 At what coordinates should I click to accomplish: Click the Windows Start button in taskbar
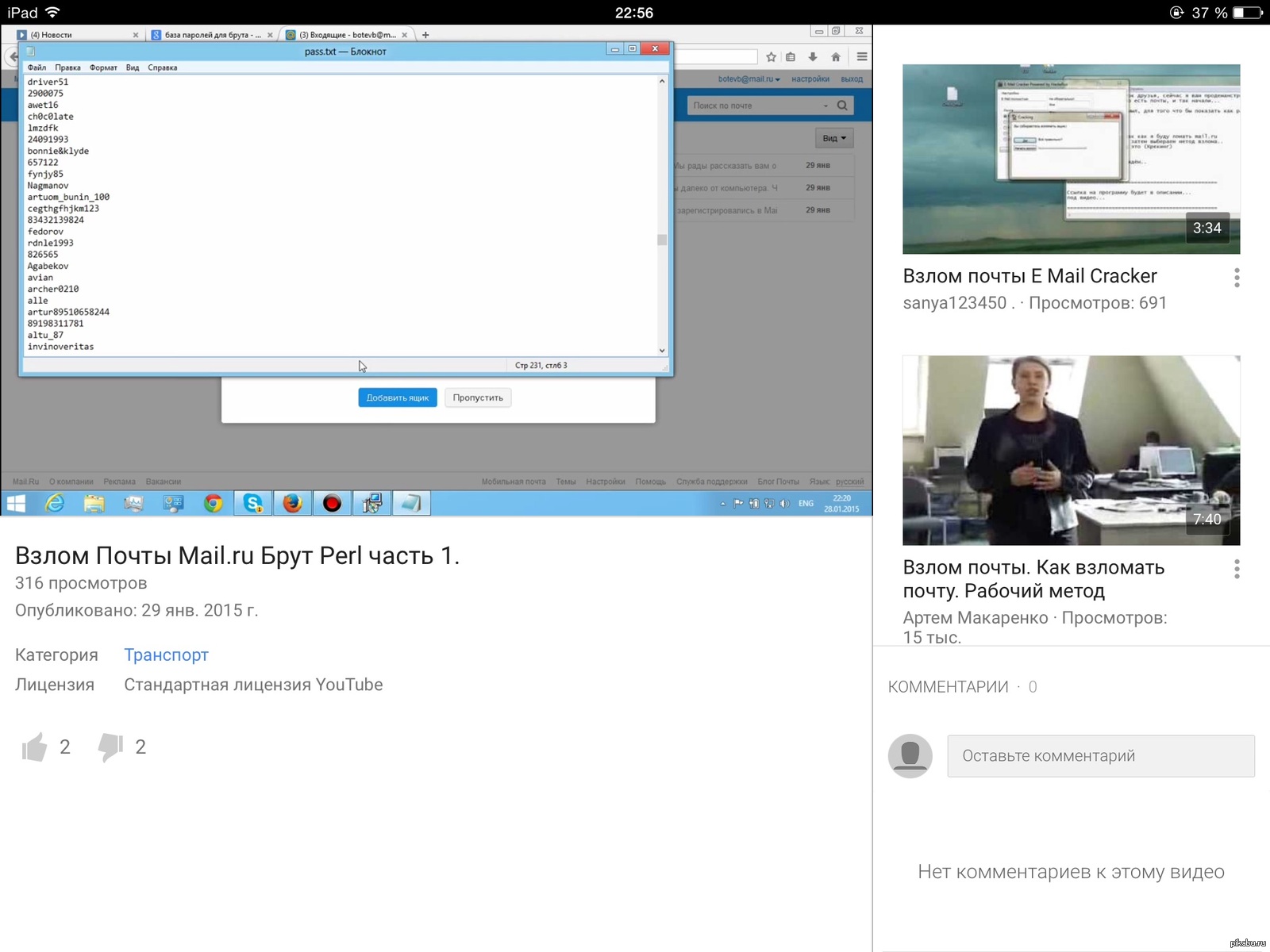pyautogui.click(x=16, y=503)
